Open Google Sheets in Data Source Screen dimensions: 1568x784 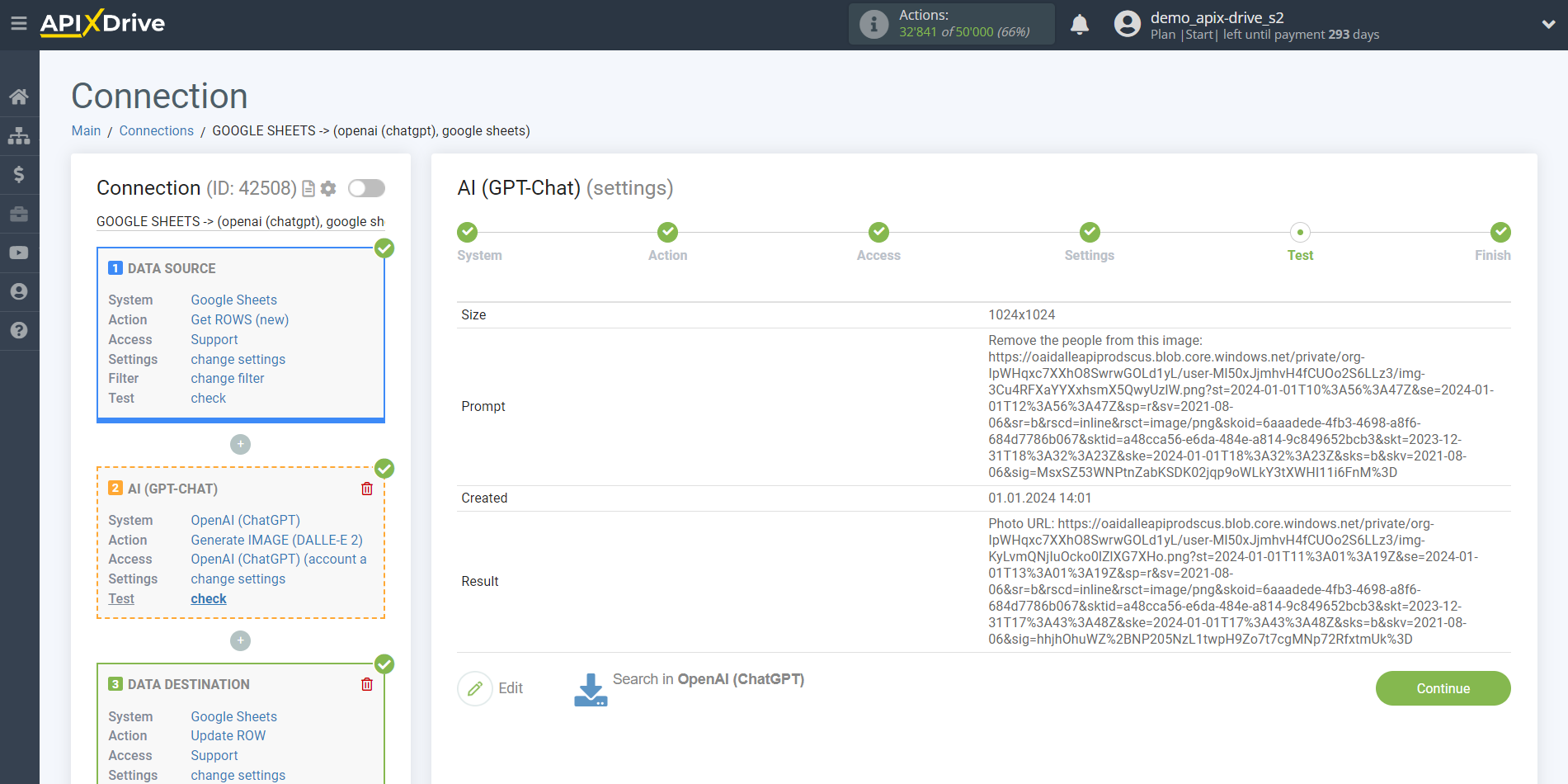click(x=233, y=300)
